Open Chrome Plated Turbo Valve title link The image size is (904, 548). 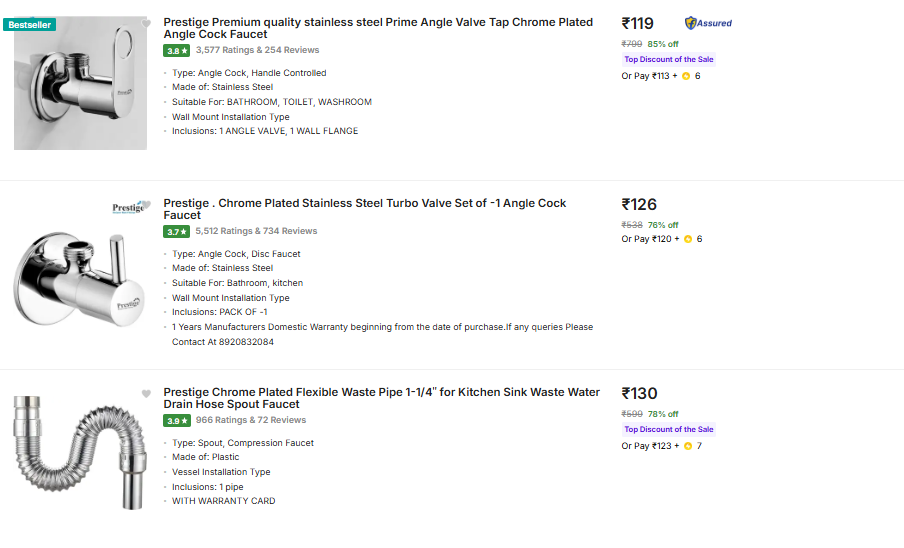[364, 209]
